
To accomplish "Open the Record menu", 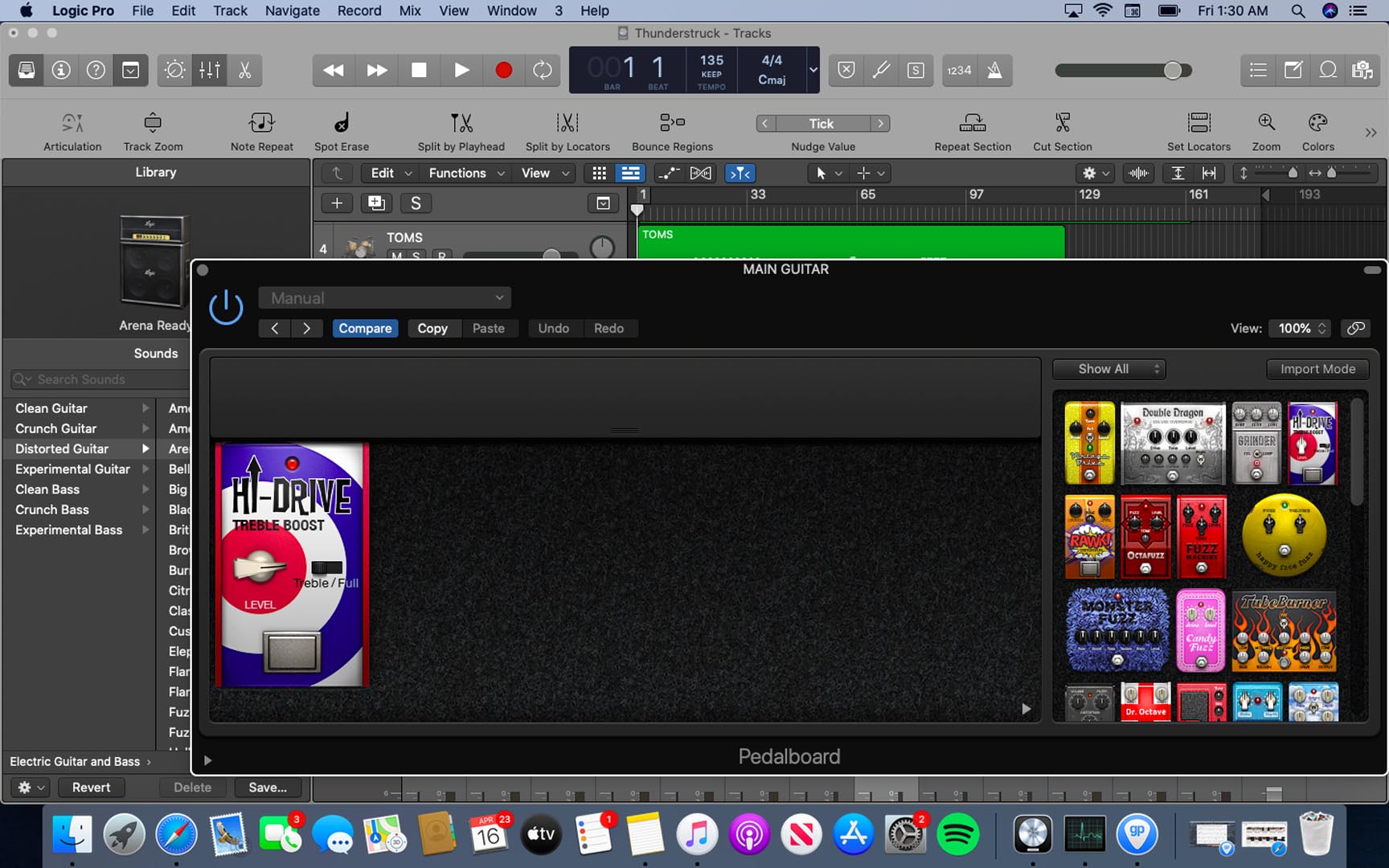I will click(359, 10).
